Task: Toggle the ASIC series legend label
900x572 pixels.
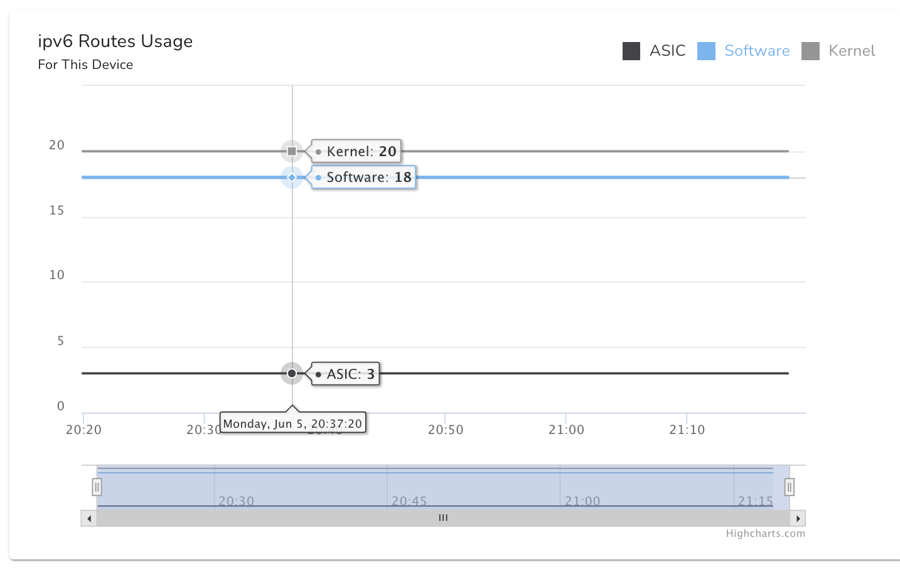Action: pos(667,51)
